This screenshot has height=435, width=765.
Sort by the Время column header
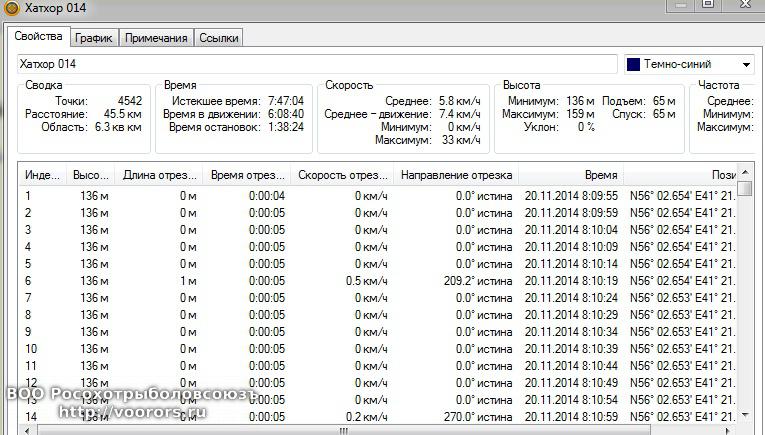[x=600, y=175]
